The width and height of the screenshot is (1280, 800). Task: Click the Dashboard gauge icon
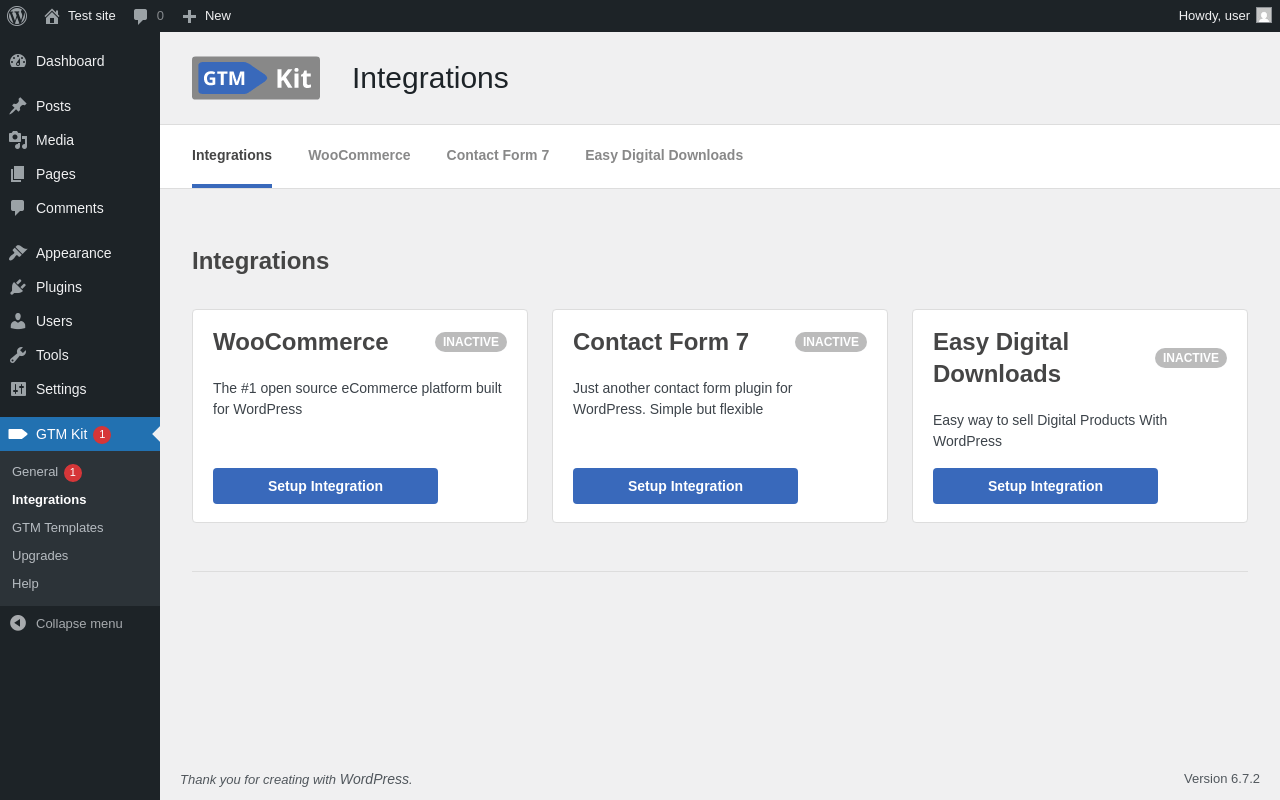pyautogui.click(x=18, y=61)
